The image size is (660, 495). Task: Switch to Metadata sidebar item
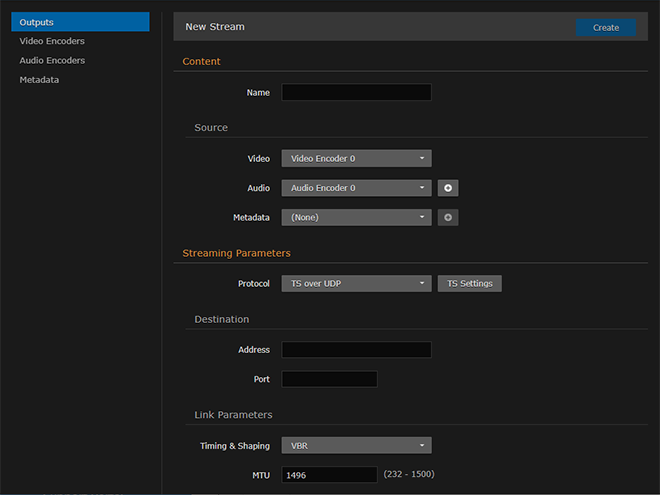39,79
